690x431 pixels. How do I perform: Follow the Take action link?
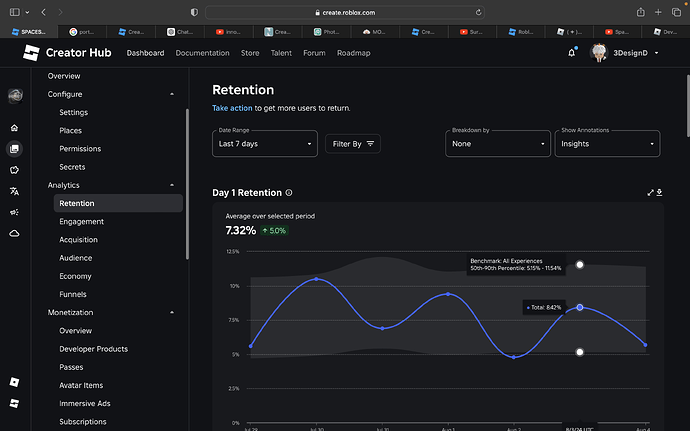[232, 108]
